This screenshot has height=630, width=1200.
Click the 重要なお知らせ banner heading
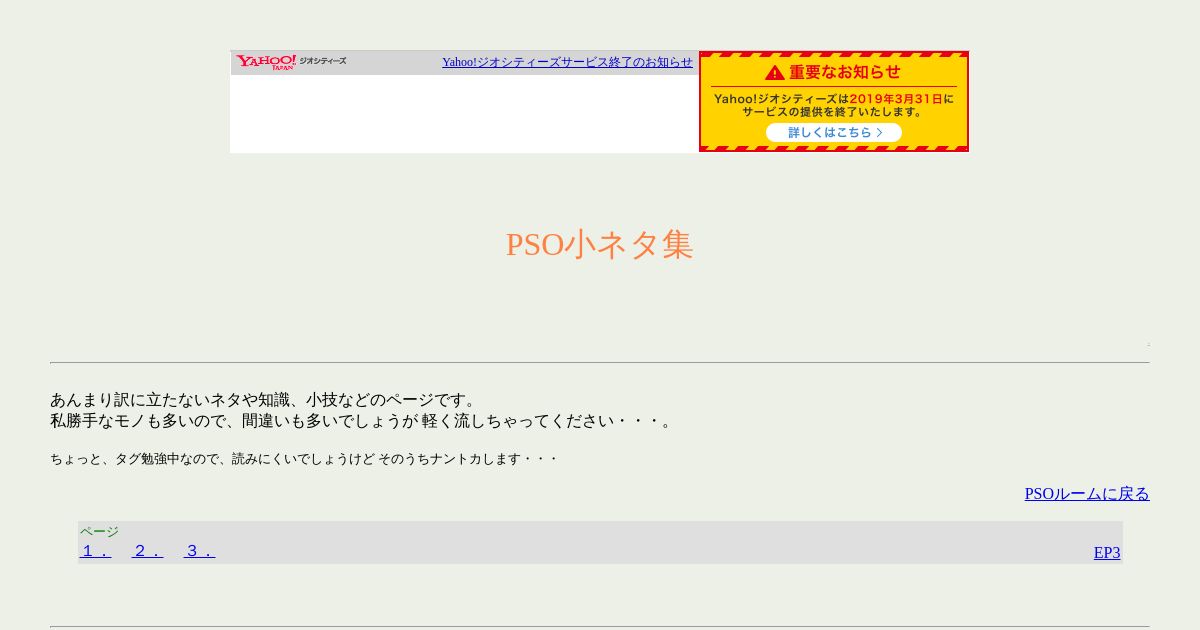tap(845, 72)
